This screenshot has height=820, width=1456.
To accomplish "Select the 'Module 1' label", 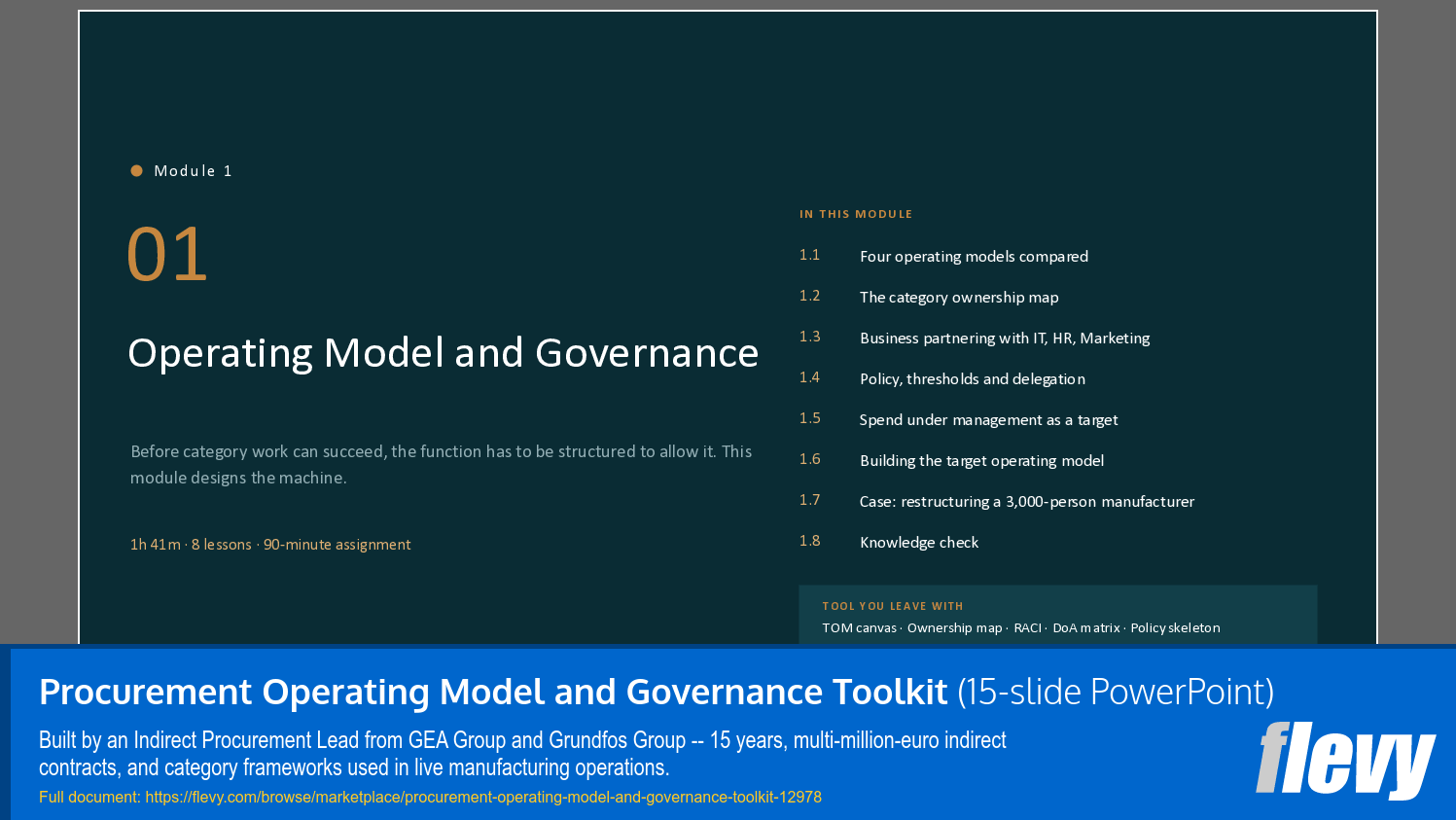I will 193,170.
